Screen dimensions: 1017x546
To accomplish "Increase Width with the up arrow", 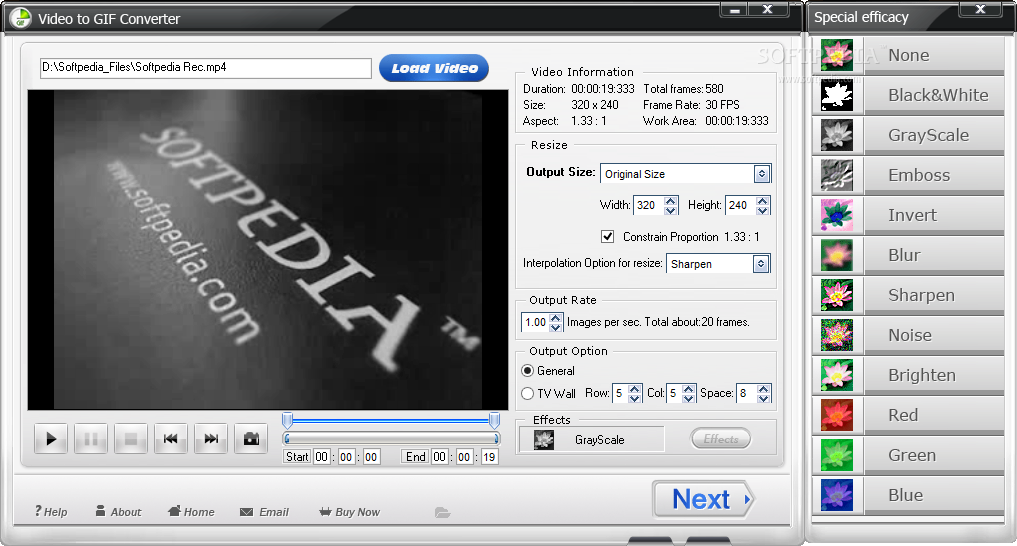I will [671, 200].
